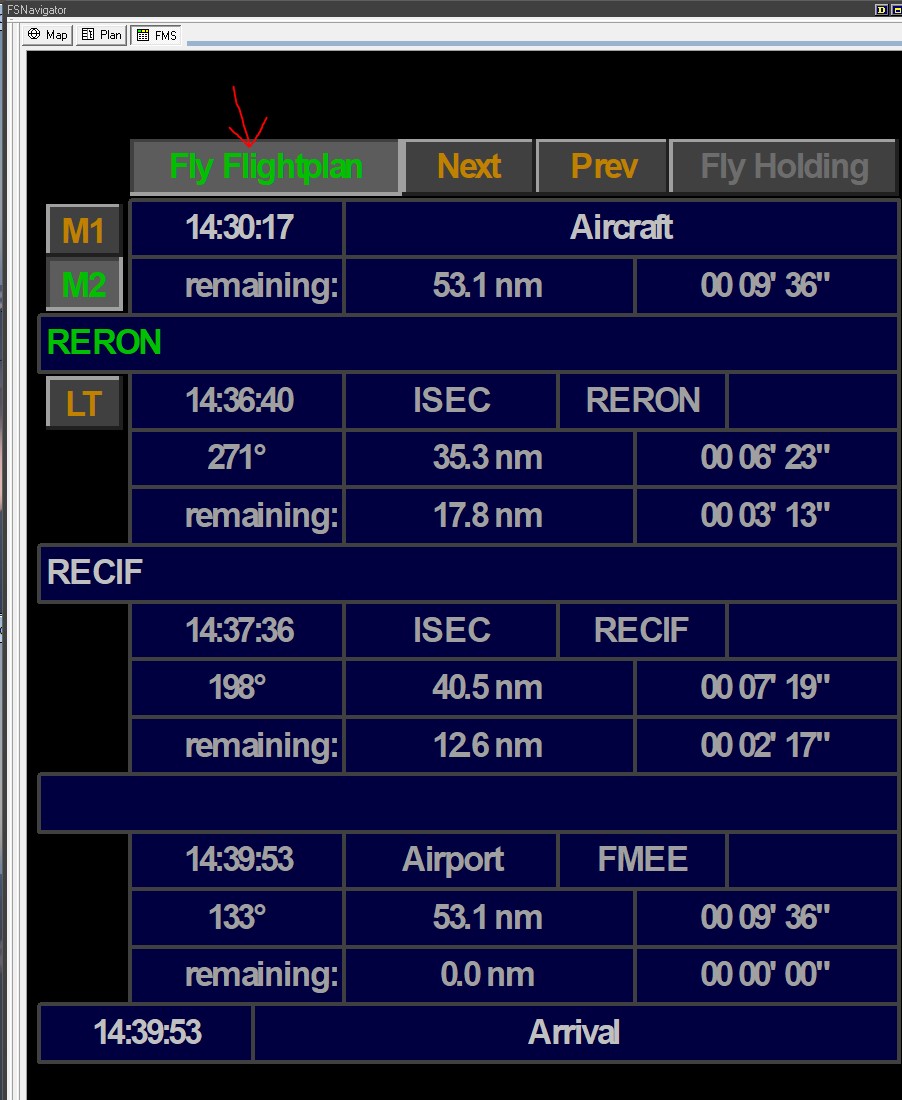
Task: Click the 40.5 nm distance cell
Action: click(x=489, y=688)
